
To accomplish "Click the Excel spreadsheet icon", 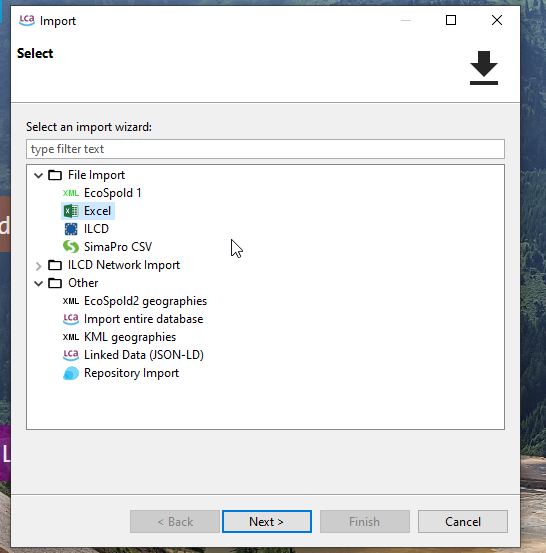I will [x=71, y=211].
